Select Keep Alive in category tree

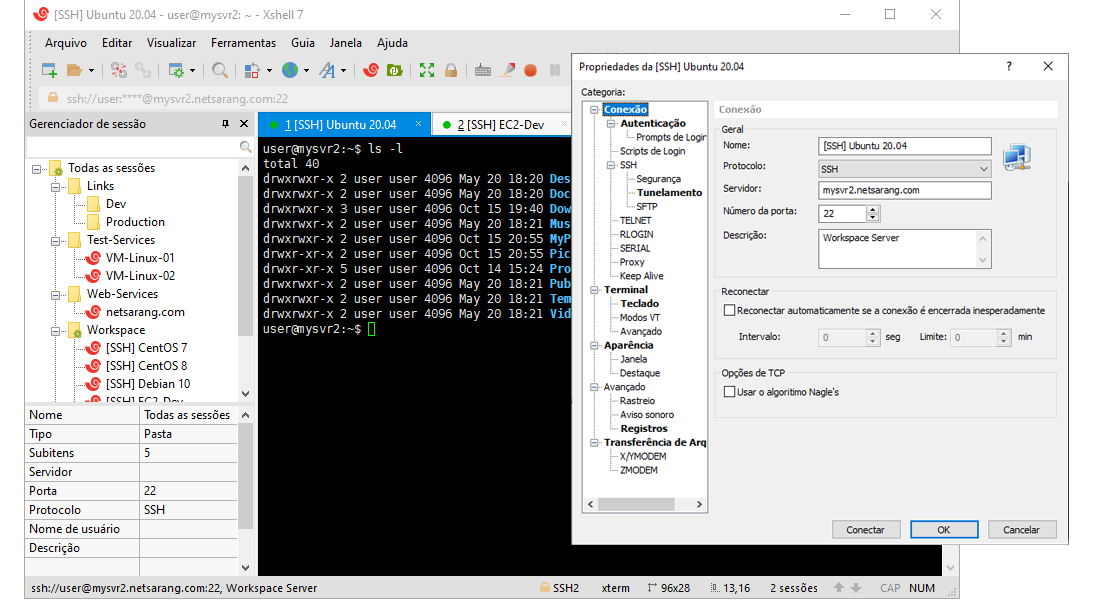641,276
